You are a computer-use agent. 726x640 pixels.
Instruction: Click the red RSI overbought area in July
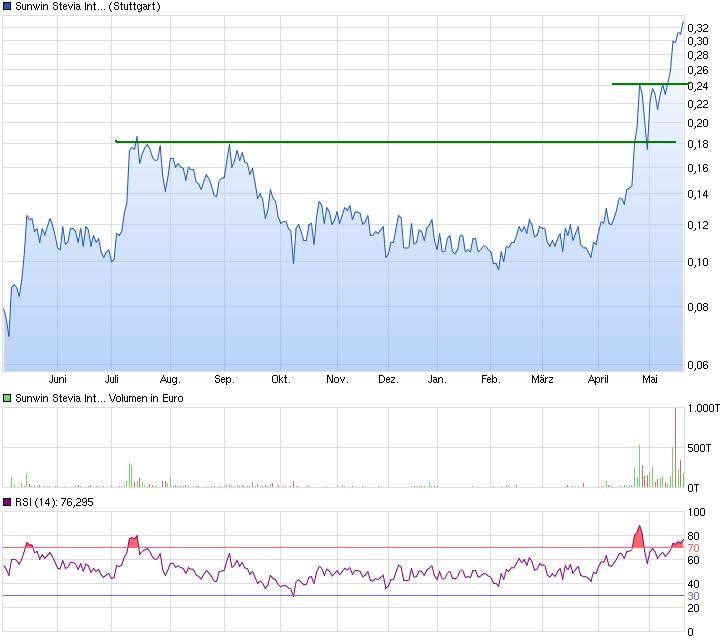(x=134, y=542)
